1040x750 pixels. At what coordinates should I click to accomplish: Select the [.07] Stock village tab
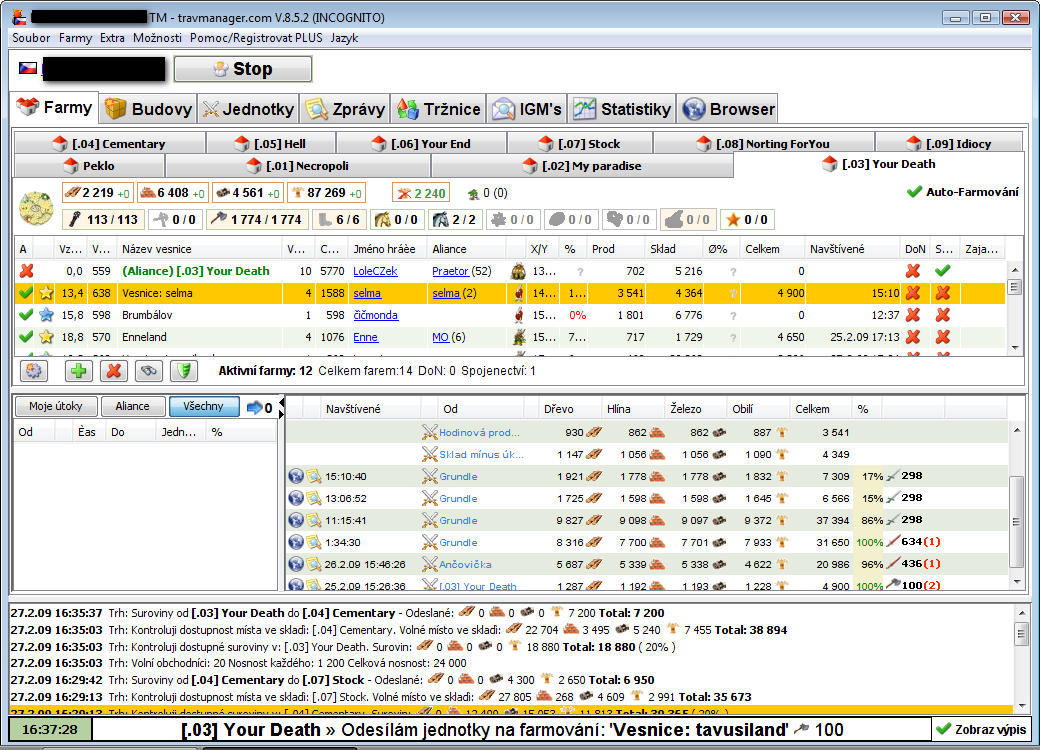[580, 143]
